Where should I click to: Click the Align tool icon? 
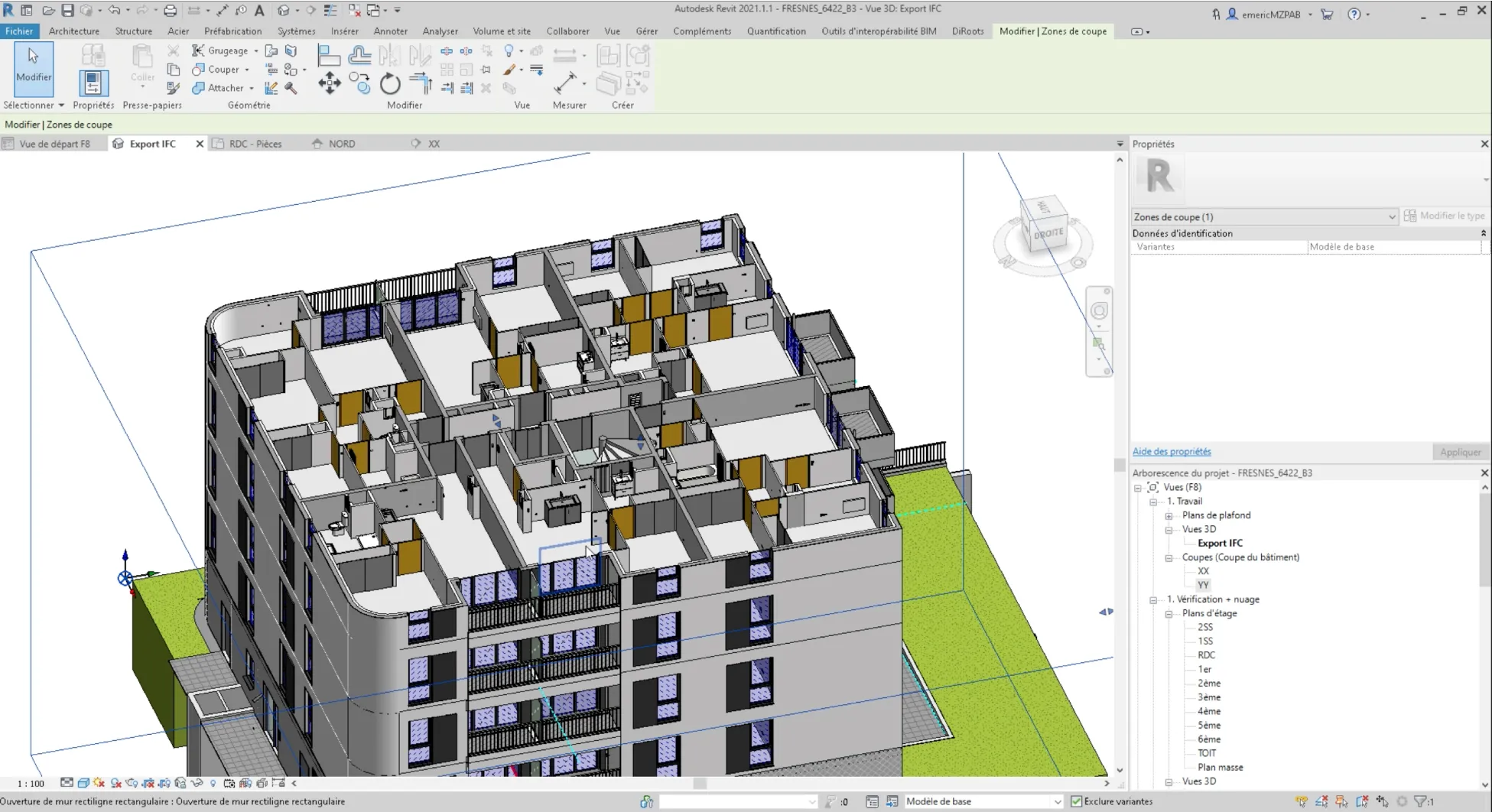point(329,55)
